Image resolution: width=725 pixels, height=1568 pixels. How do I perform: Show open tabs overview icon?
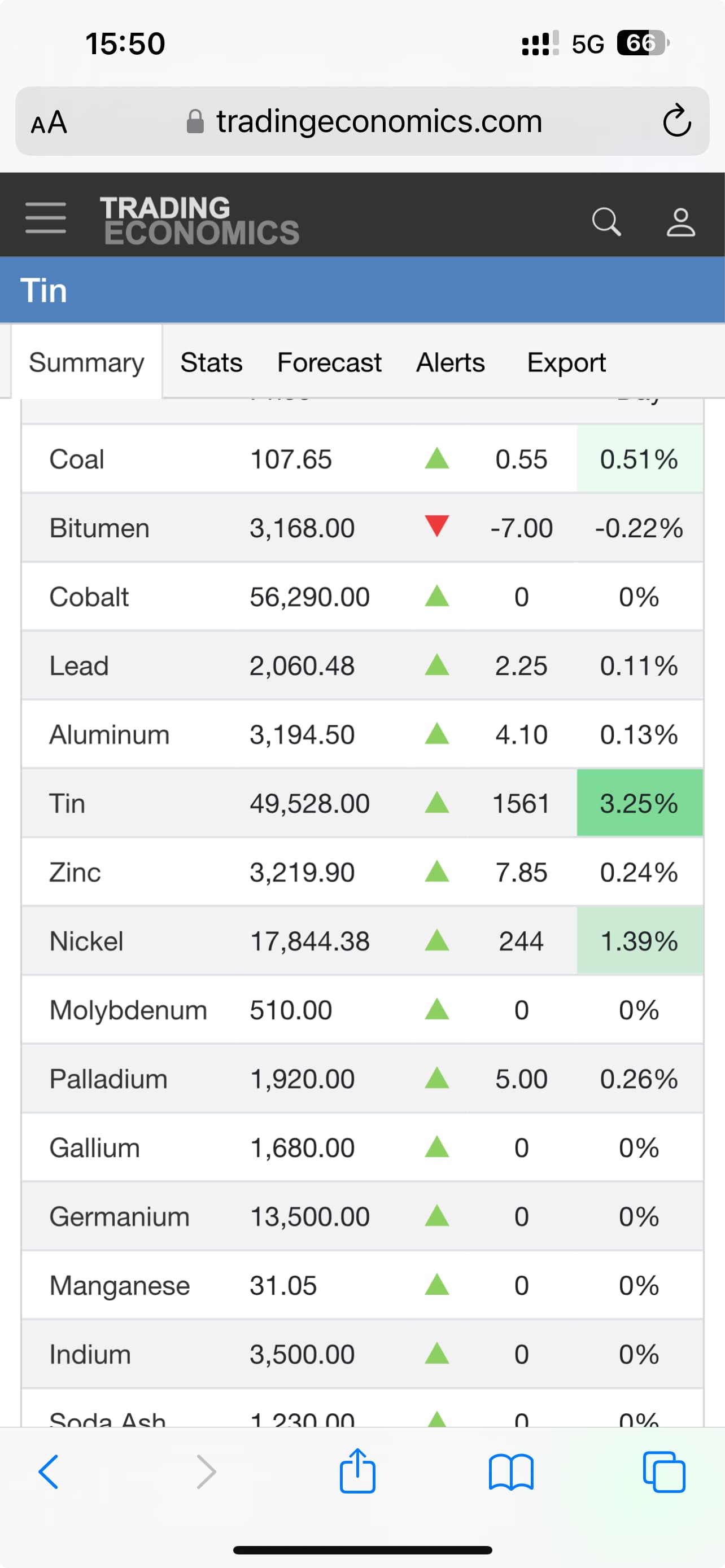pos(663,1472)
